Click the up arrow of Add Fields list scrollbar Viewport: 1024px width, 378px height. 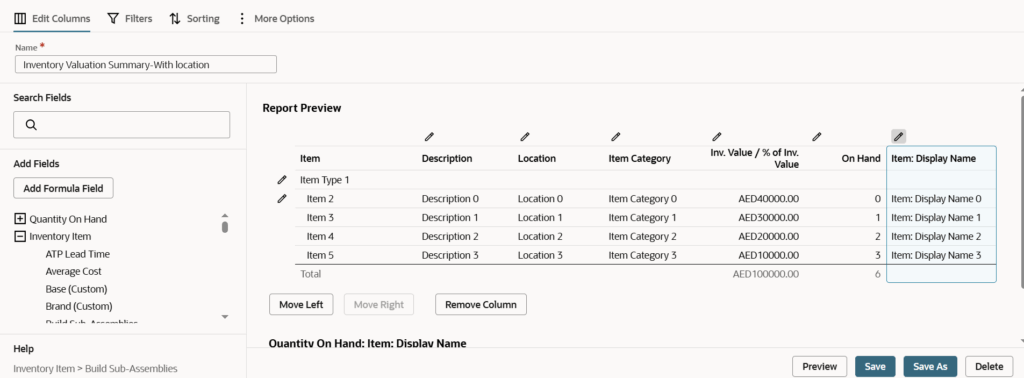225,215
